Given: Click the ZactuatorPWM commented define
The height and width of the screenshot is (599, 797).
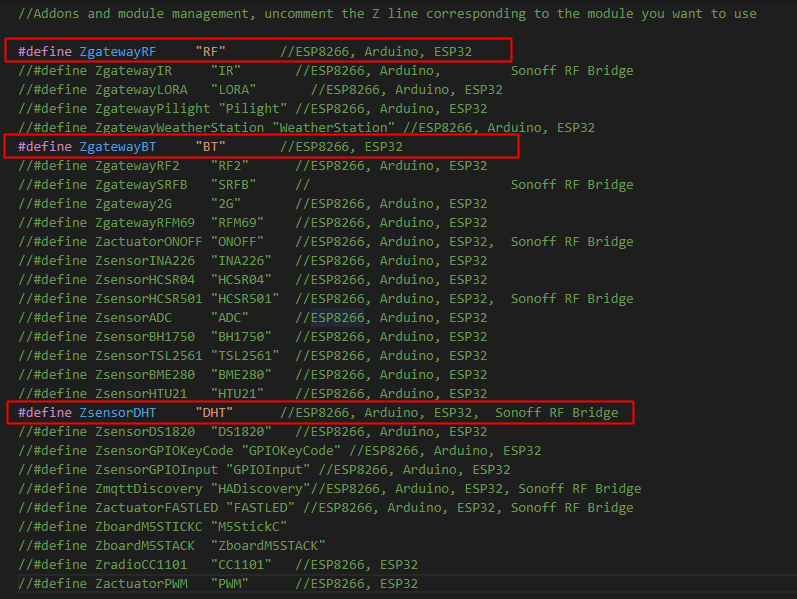Looking at the screenshot, I should [218, 583].
